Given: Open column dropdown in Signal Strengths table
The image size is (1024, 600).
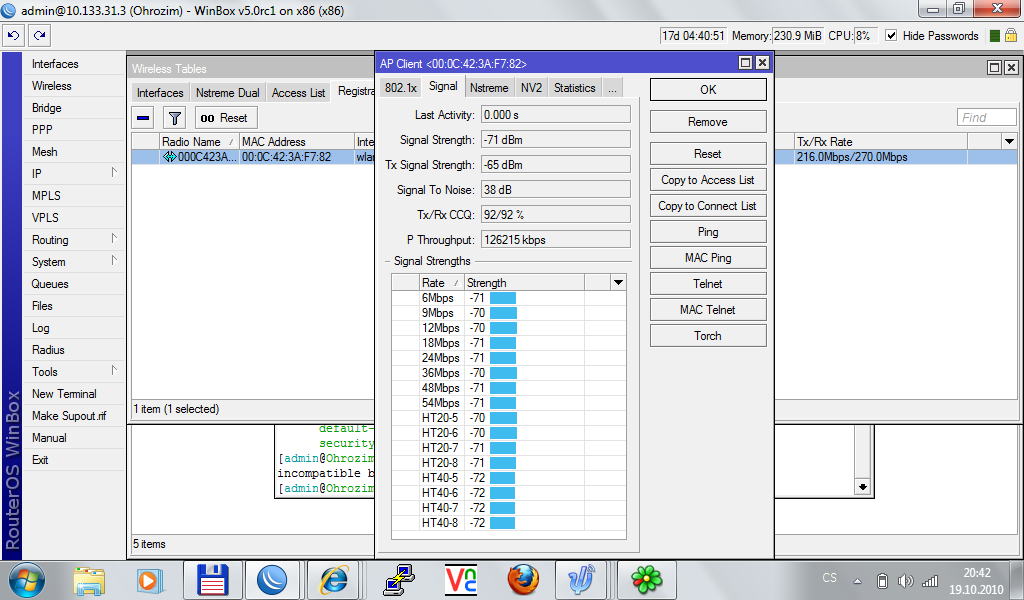Looking at the screenshot, I should coord(618,283).
